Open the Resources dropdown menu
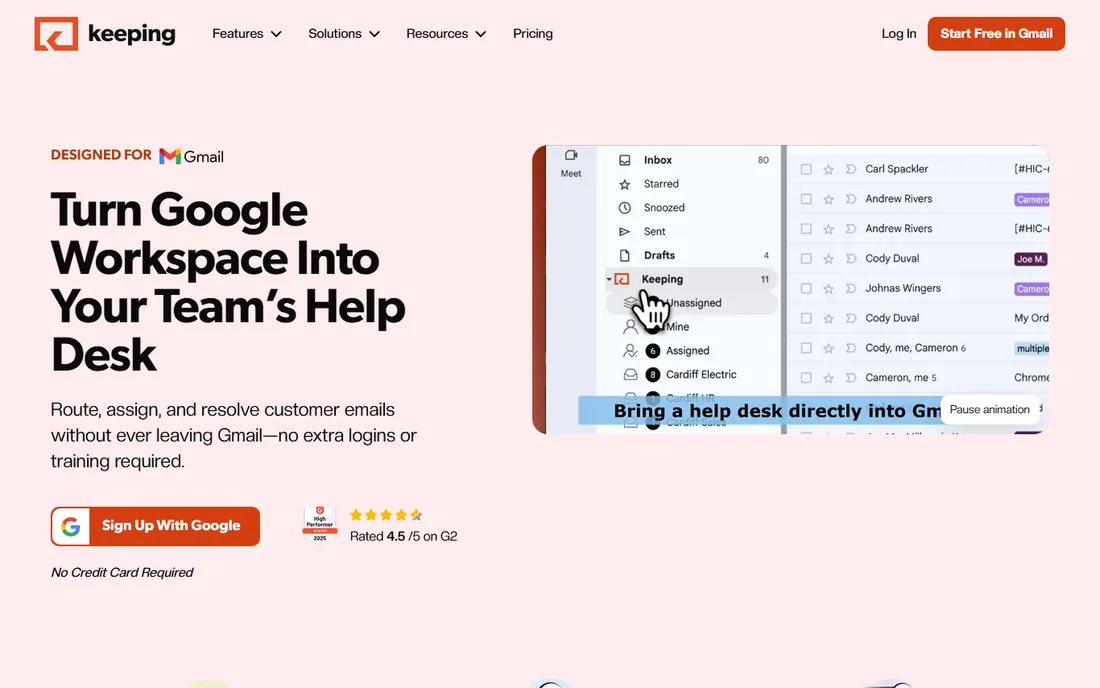 (446, 34)
